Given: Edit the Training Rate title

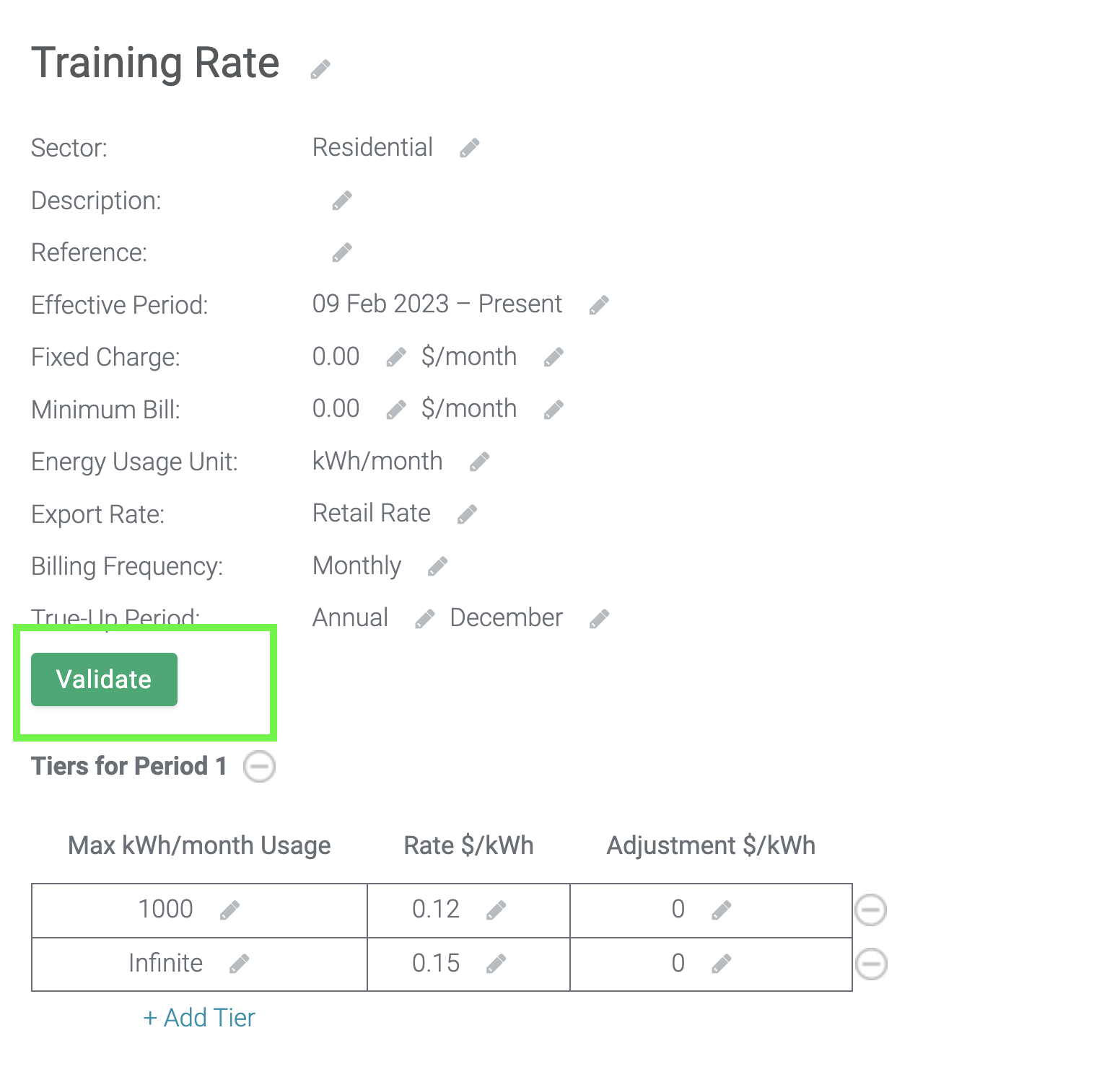Looking at the screenshot, I should pos(320,68).
